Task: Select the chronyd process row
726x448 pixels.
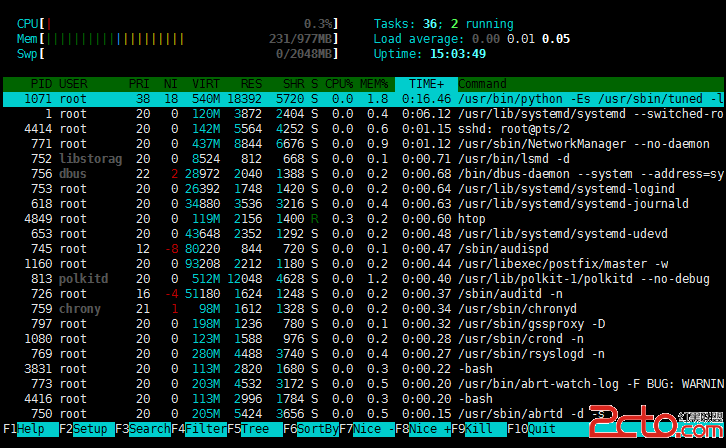Action: (363, 309)
